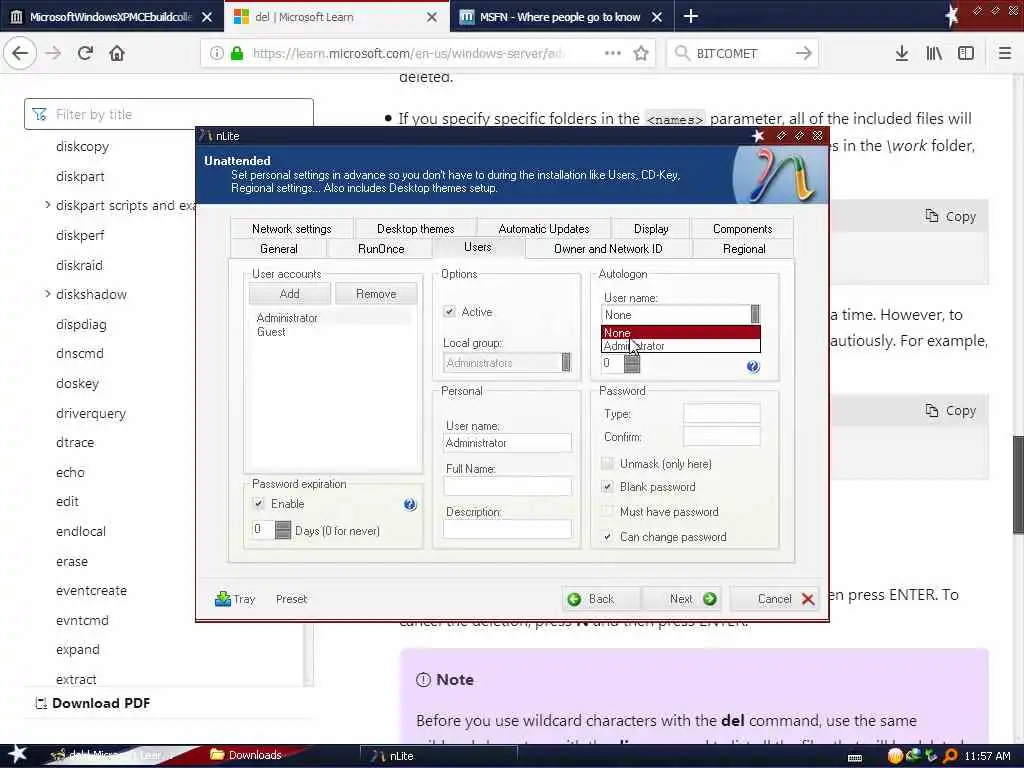Click the magnifier tray icon
The height and width of the screenshot is (768, 1024).
point(950,756)
